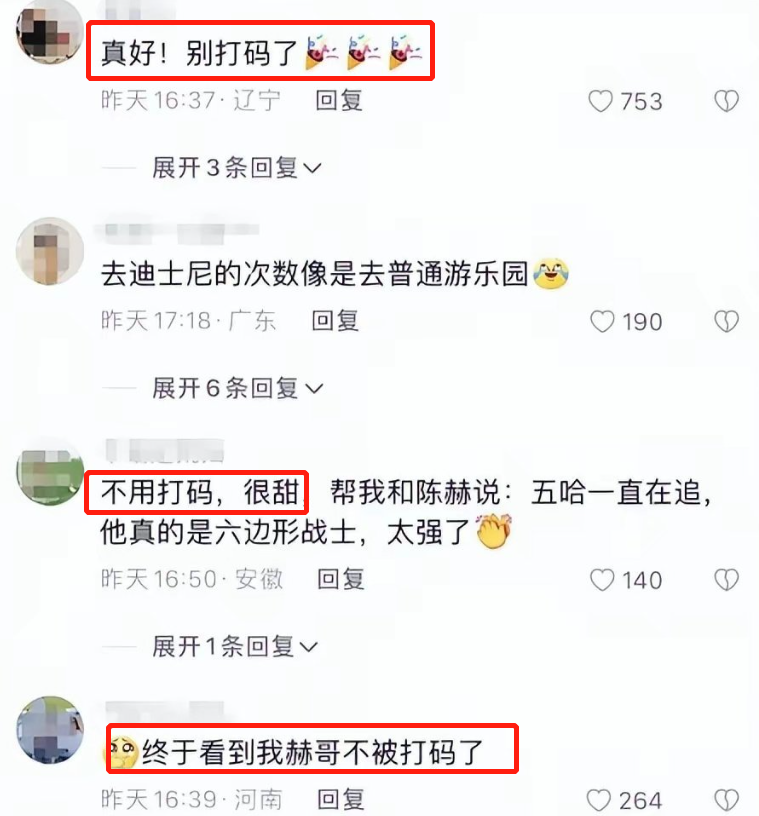Screen dimensions: 759x816
Task: Tap broken heart on 河南 comment
Action: (x=726, y=800)
